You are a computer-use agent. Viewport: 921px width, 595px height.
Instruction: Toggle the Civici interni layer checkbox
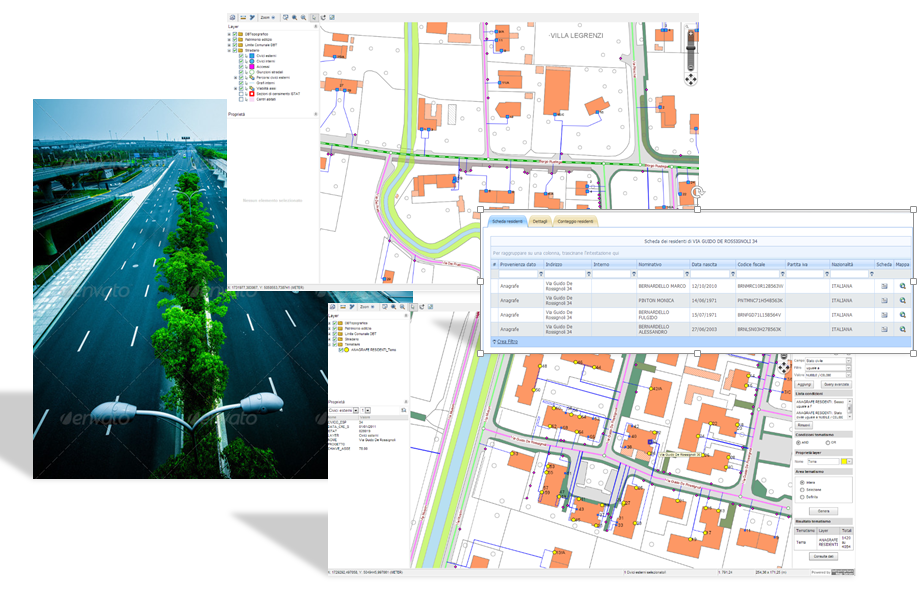241,61
